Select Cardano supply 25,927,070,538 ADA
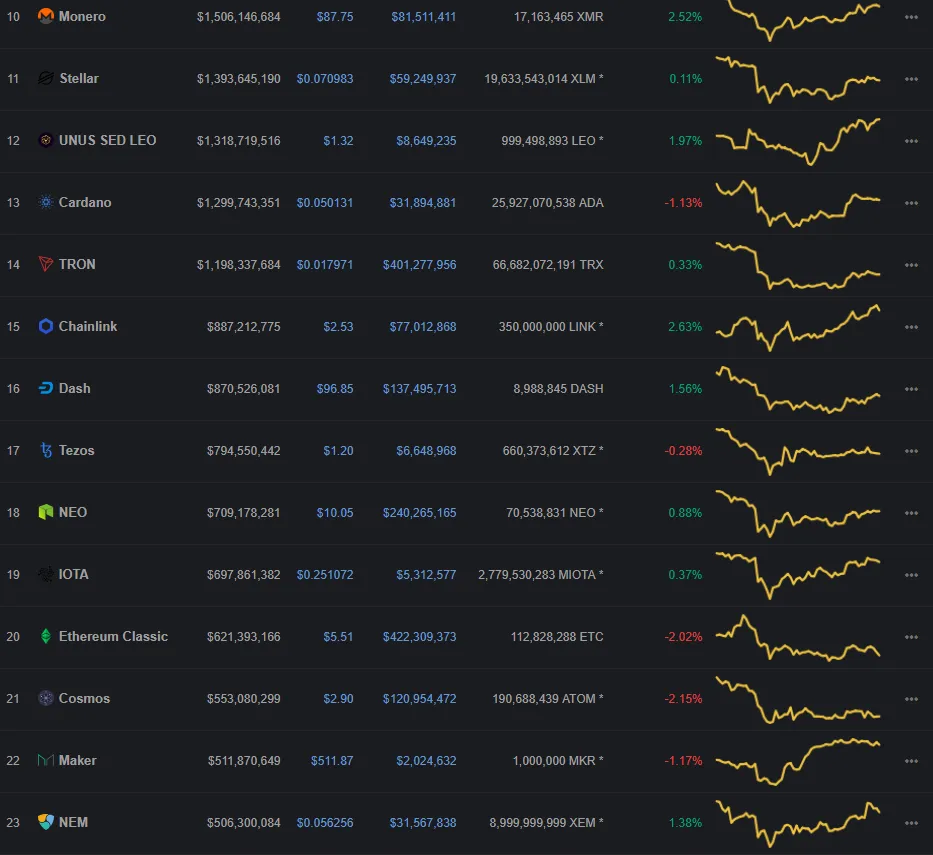 [547, 202]
